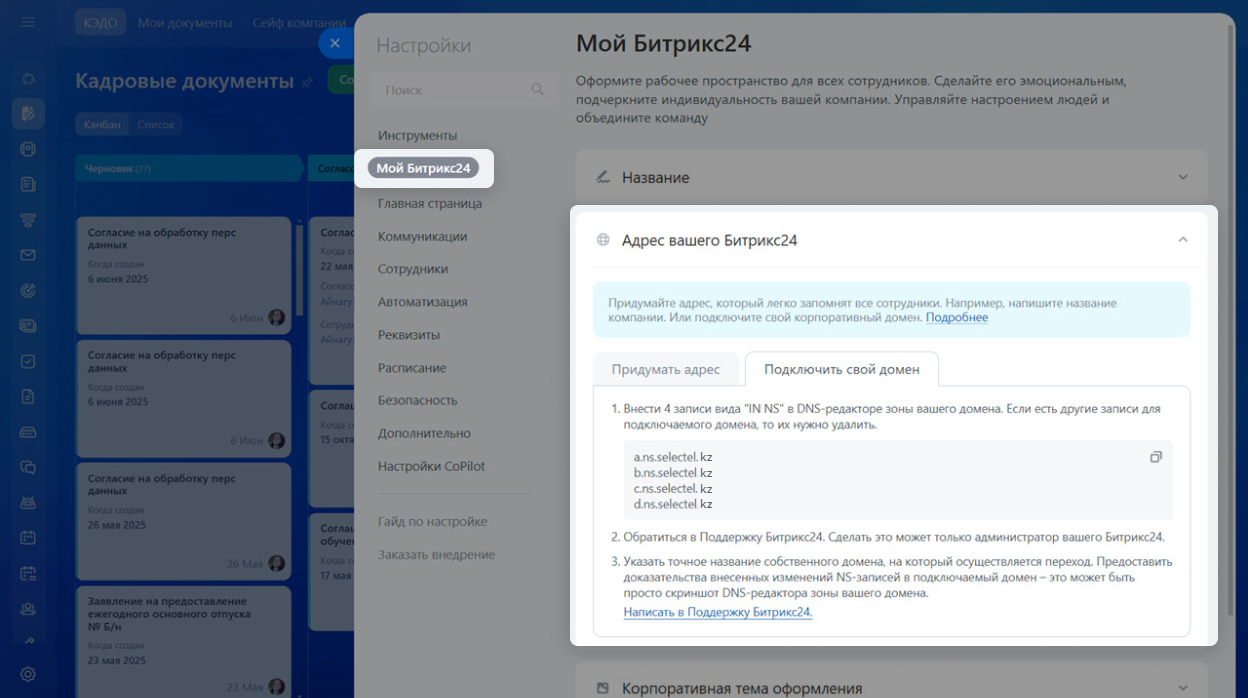Open the employees group icon in sidebar
The width and height of the screenshot is (1248, 698).
coord(28,608)
